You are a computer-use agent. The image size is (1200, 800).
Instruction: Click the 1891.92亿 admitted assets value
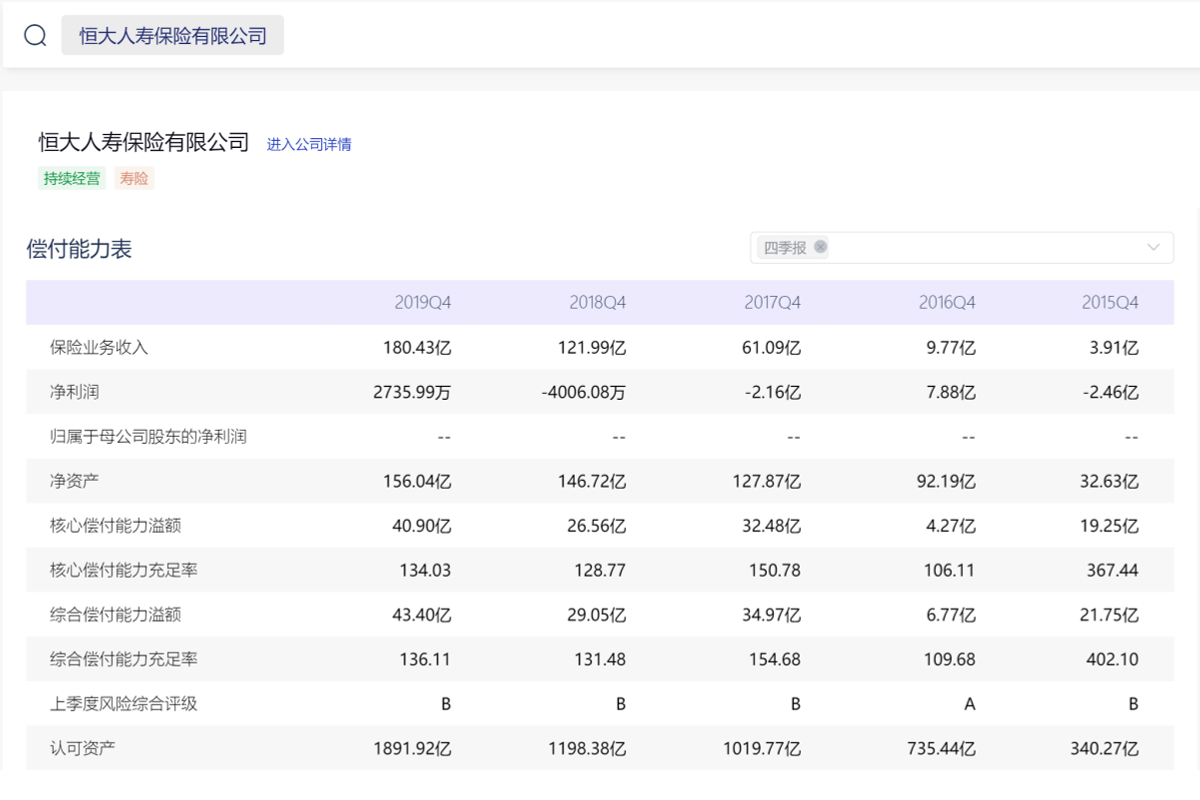[x=412, y=748]
